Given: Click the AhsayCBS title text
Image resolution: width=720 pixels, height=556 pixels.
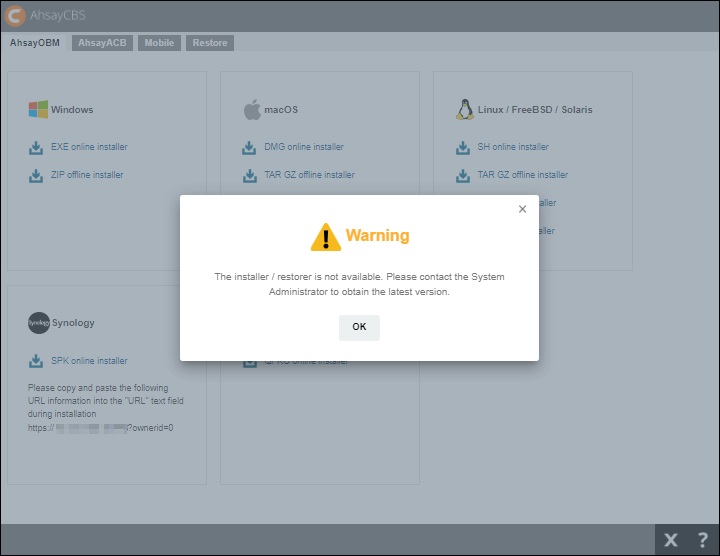Looking at the screenshot, I should [58, 15].
